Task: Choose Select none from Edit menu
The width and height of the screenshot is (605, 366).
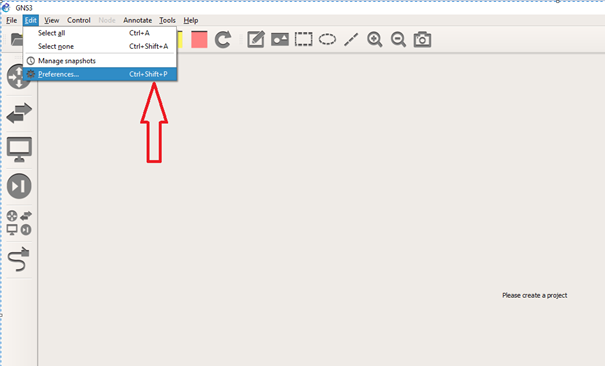Action: pyautogui.click(x=100, y=46)
